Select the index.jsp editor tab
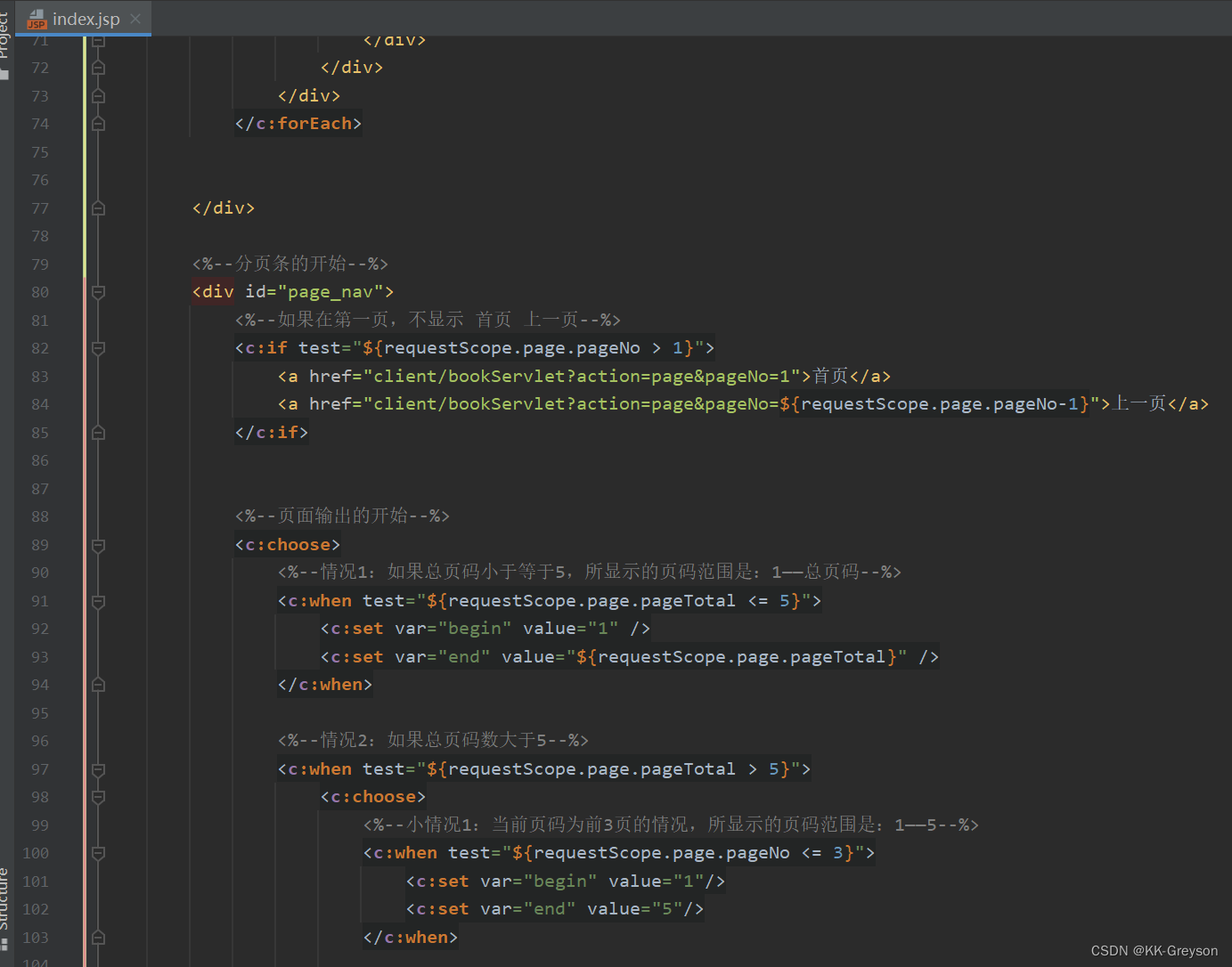Viewport: 1232px width, 967px height. [84, 19]
